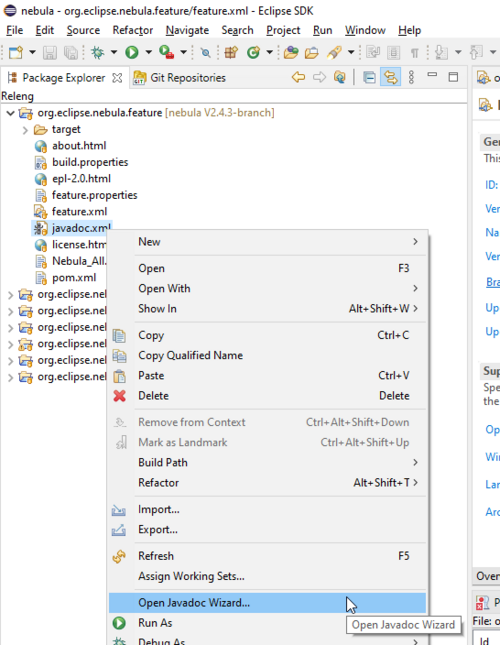Click the Back arrow in Package Explorer
500x645 pixels.
299,77
